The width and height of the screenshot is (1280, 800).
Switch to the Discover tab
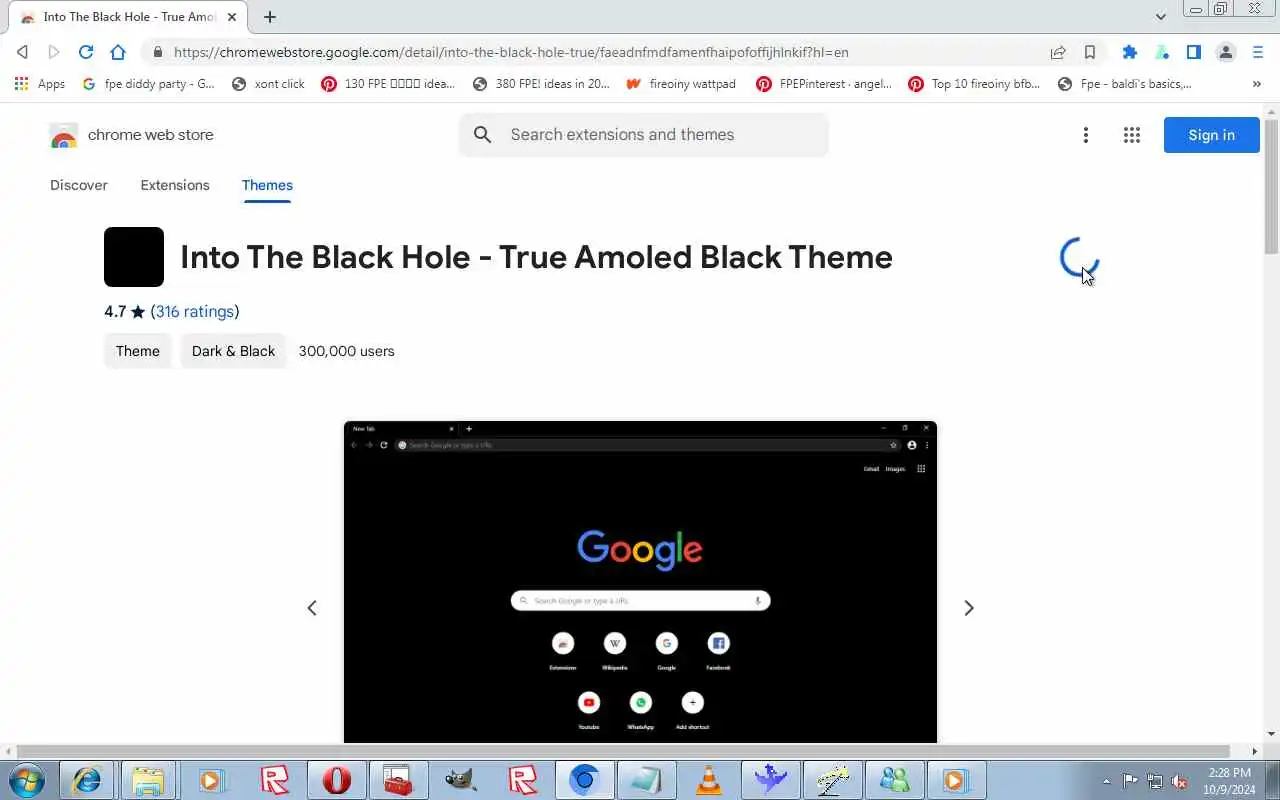pyautogui.click(x=79, y=185)
